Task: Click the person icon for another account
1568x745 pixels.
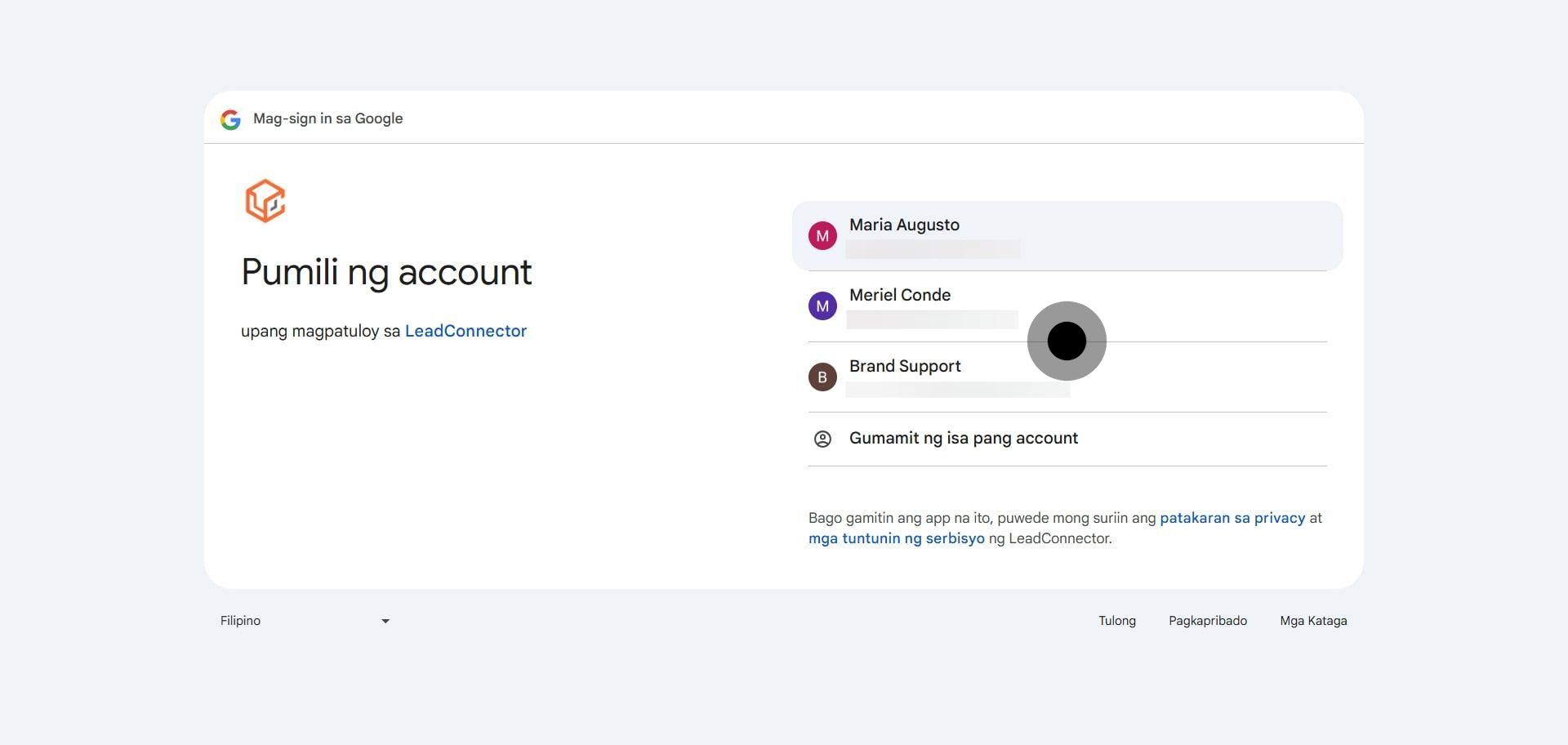Action: [x=822, y=439]
